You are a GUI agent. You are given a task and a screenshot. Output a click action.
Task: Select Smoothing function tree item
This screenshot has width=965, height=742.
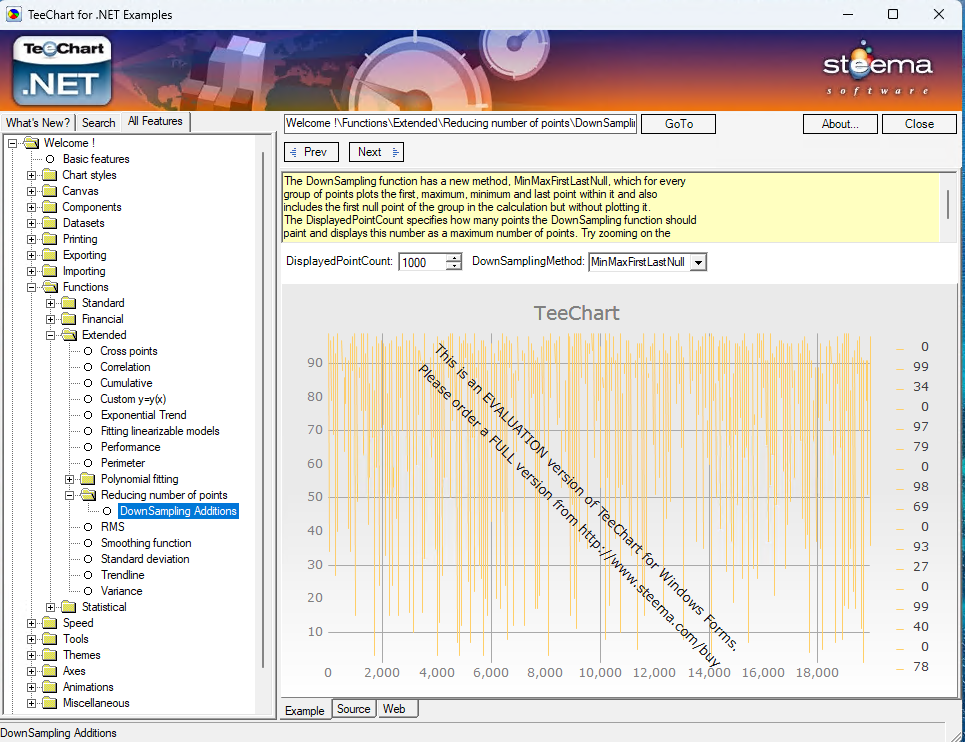146,543
